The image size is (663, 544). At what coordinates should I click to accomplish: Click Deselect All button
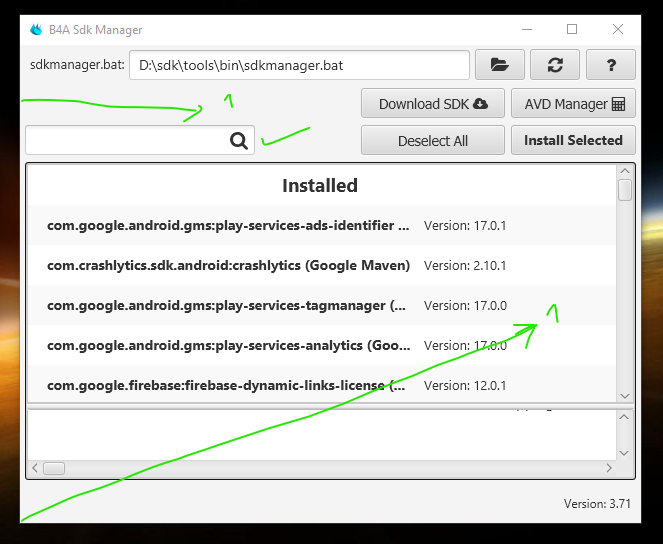(433, 140)
